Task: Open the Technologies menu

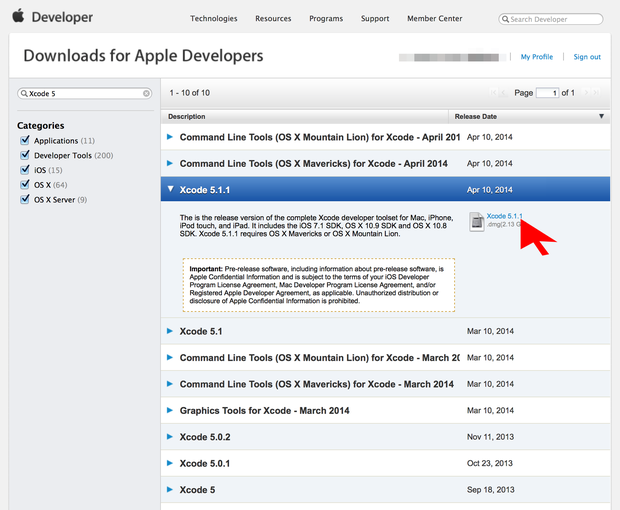Action: tap(214, 19)
